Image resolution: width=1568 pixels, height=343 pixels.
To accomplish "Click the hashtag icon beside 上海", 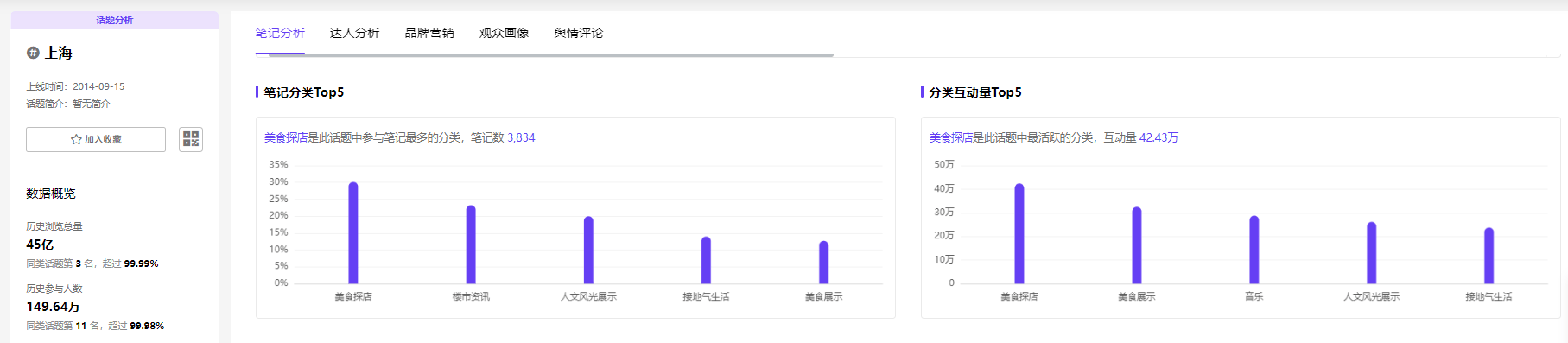I will tap(33, 53).
